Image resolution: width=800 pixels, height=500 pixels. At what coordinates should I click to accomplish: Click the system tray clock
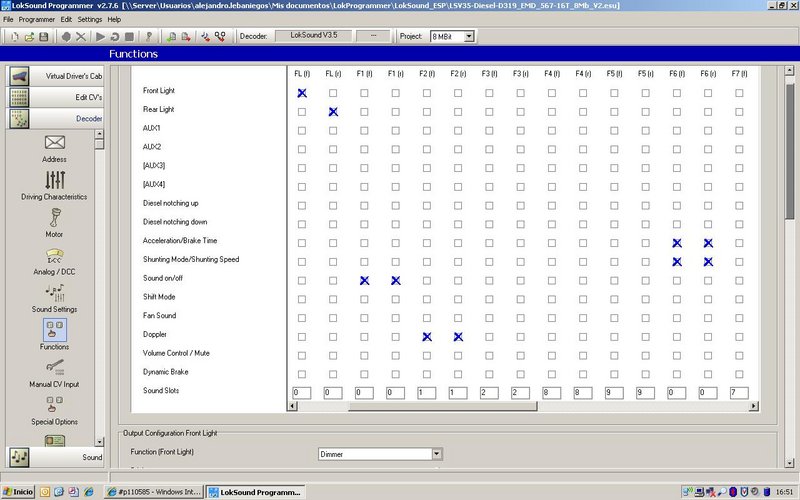coord(785,492)
